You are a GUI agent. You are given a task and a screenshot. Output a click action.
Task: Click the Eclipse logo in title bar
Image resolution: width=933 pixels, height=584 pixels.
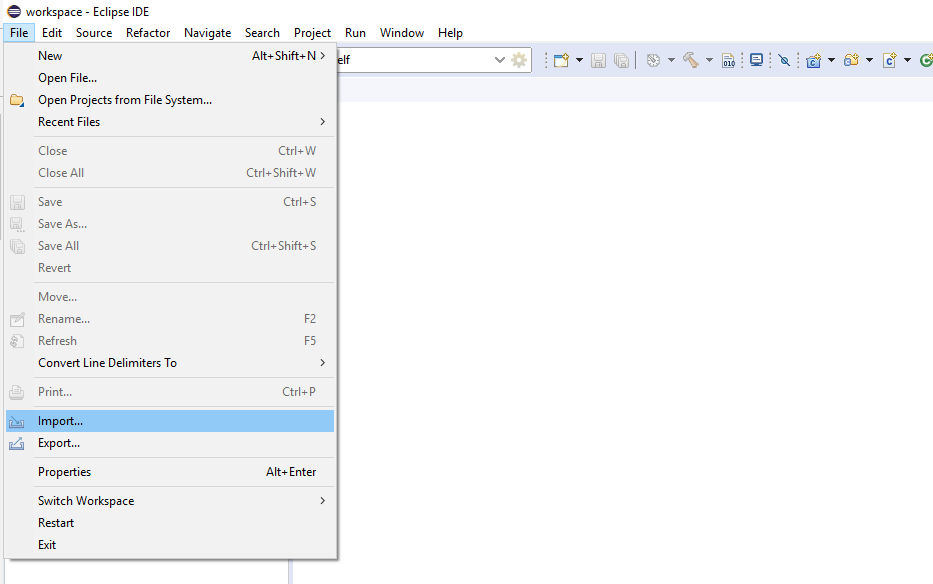pos(14,12)
